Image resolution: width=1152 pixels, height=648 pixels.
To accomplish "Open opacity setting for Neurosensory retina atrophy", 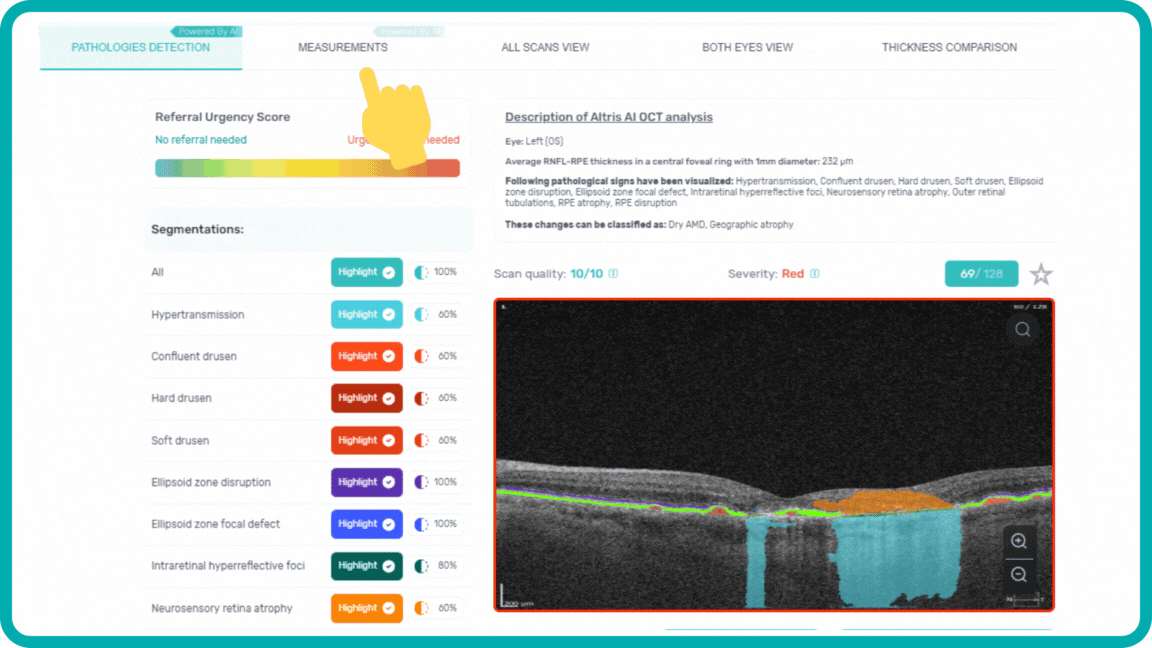I will coord(421,608).
